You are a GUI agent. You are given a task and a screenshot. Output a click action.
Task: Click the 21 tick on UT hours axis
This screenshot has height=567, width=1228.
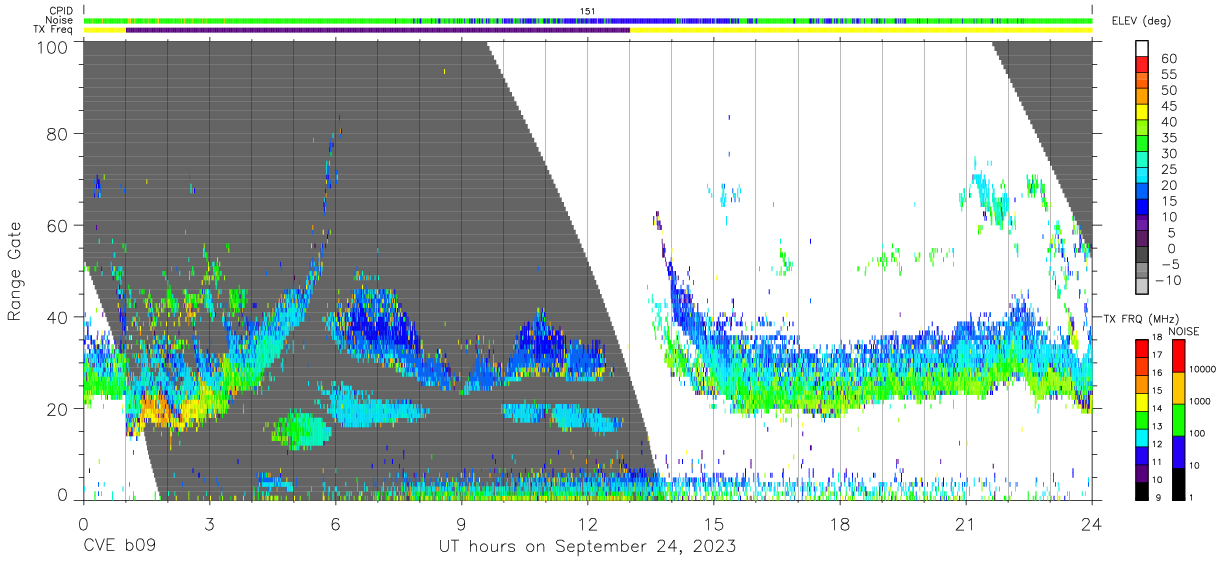(x=966, y=523)
